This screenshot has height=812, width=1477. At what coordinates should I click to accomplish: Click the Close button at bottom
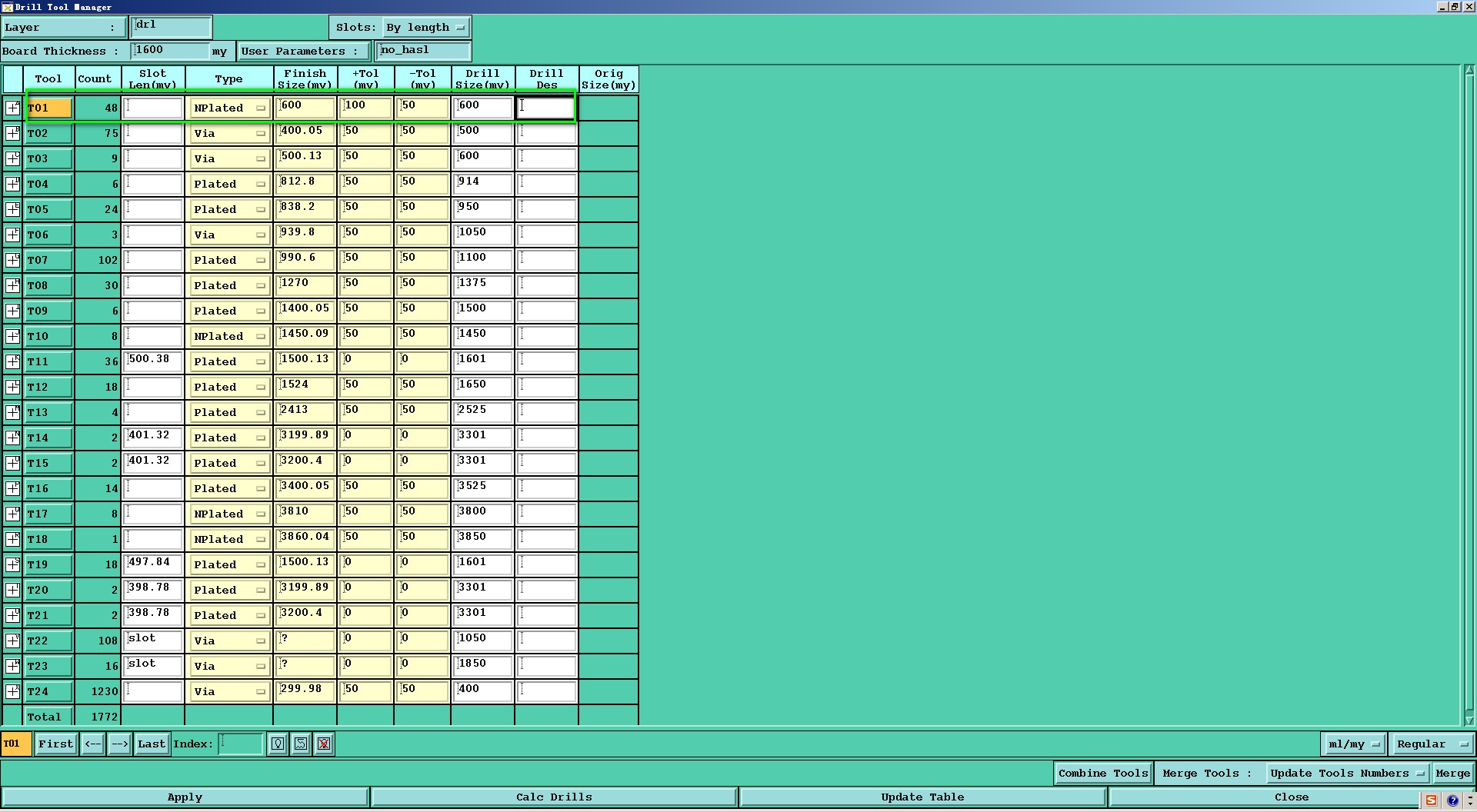[x=1291, y=797]
